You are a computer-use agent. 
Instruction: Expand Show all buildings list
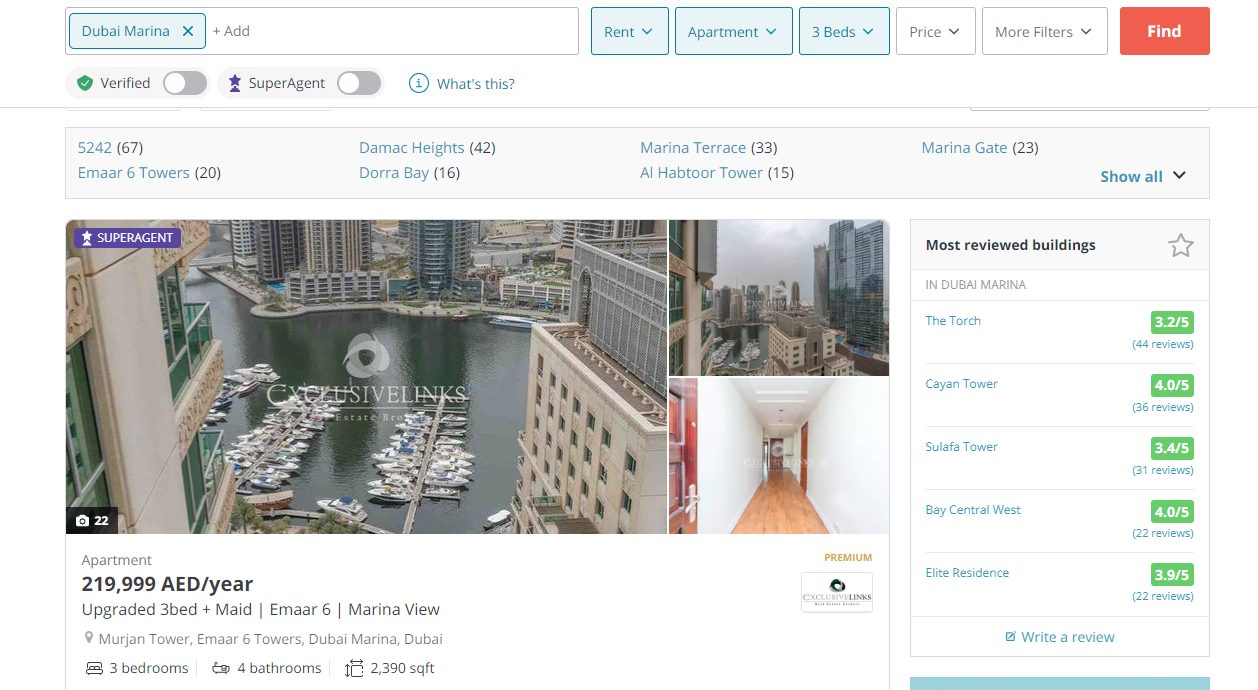tap(1143, 176)
